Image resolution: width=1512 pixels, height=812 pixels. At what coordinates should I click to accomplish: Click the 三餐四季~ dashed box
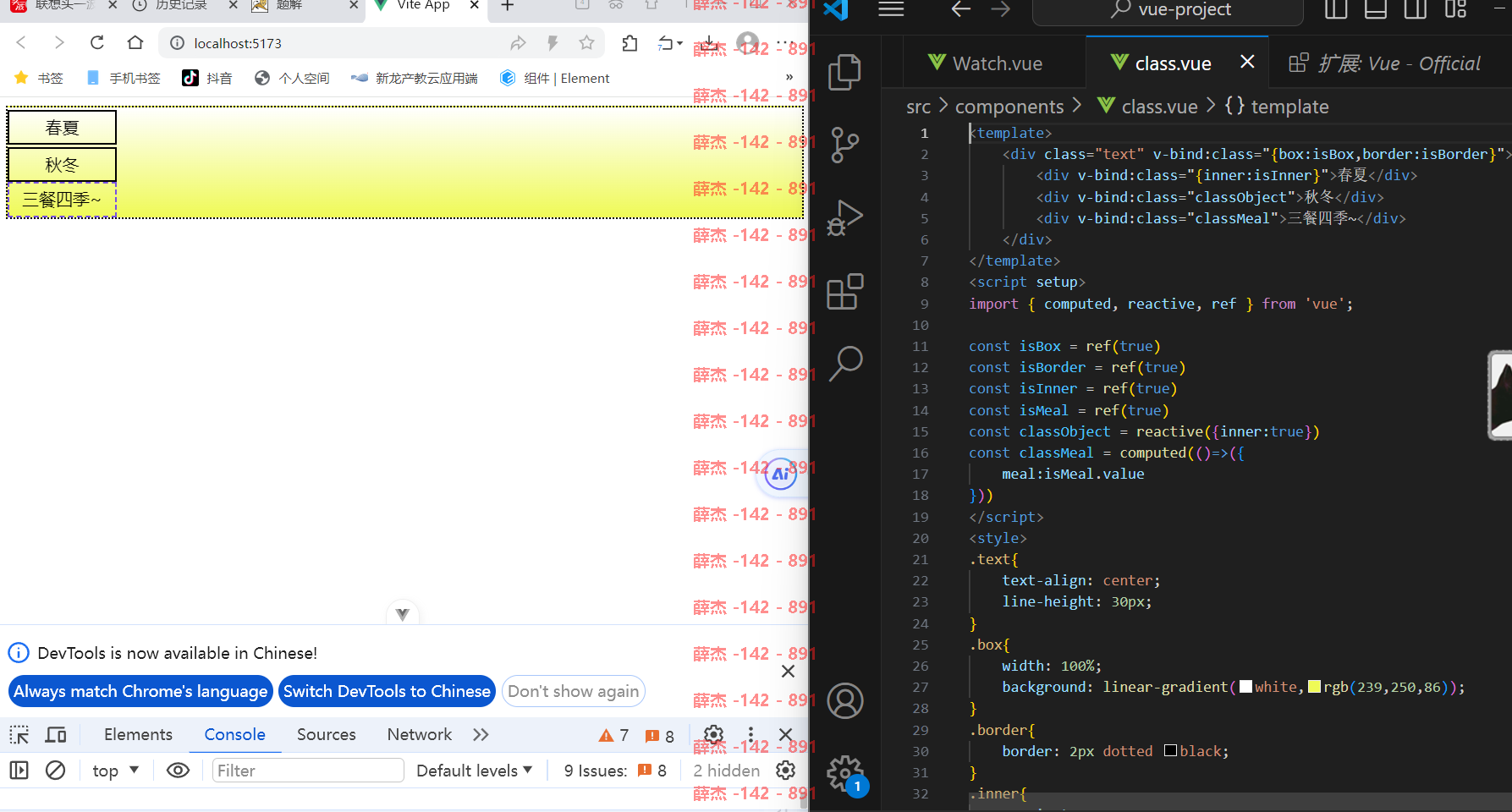[62, 200]
